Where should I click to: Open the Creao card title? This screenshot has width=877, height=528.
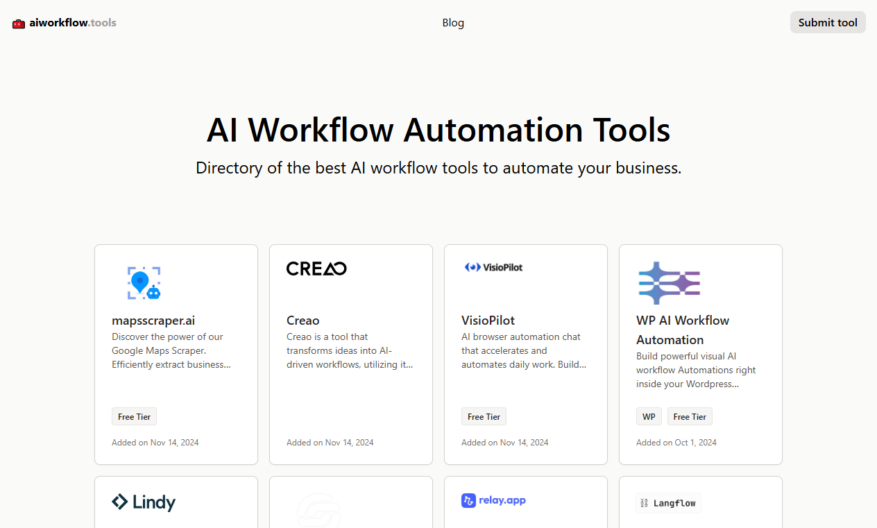tap(303, 320)
